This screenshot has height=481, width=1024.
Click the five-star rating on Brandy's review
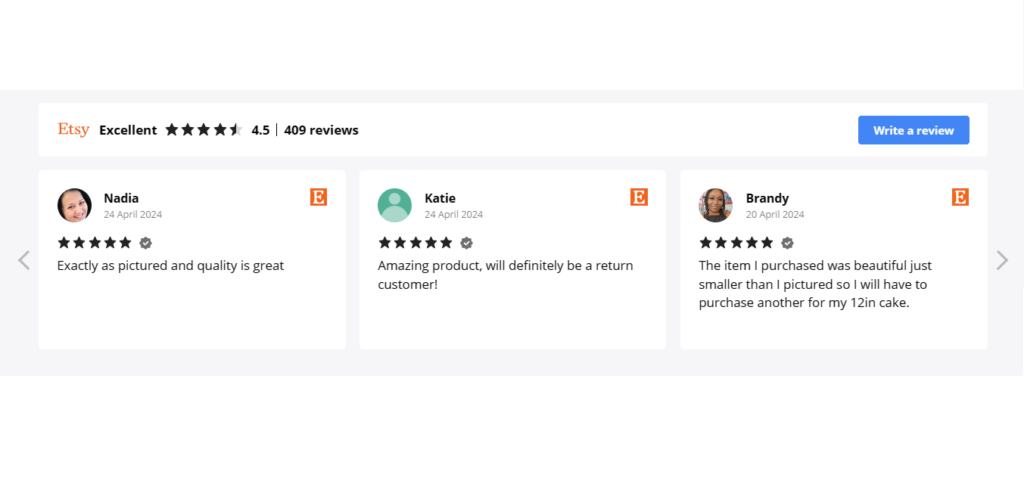(x=735, y=243)
